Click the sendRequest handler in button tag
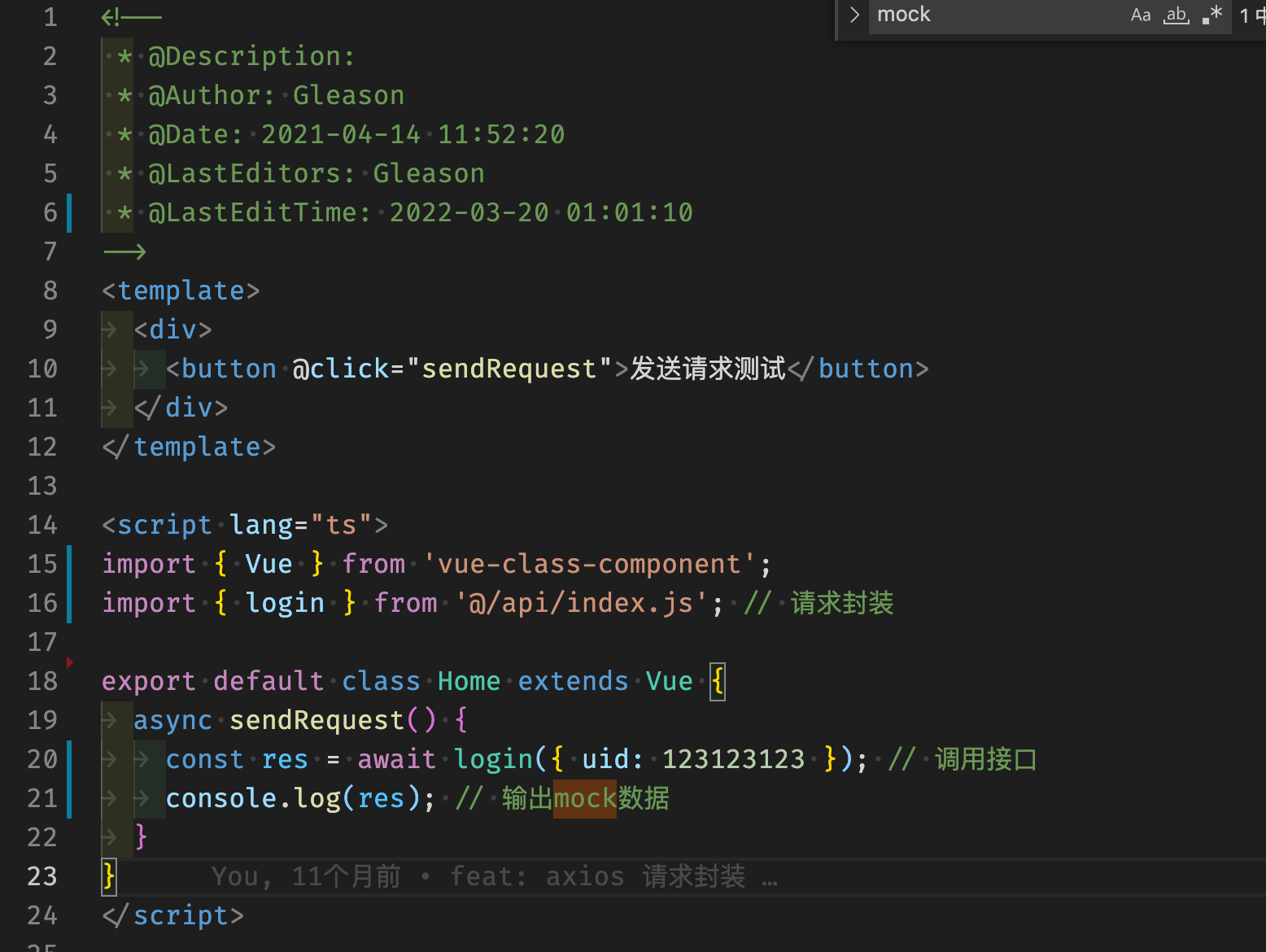 (509, 369)
